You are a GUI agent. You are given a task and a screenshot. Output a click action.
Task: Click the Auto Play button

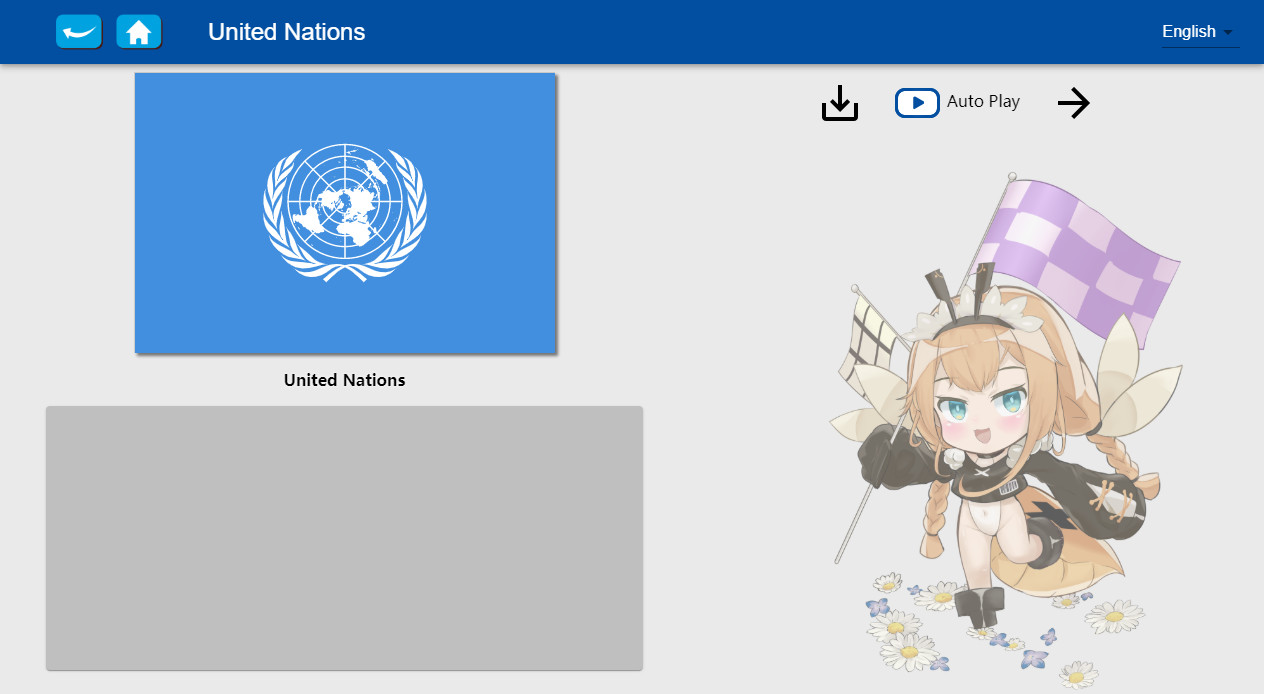(957, 101)
